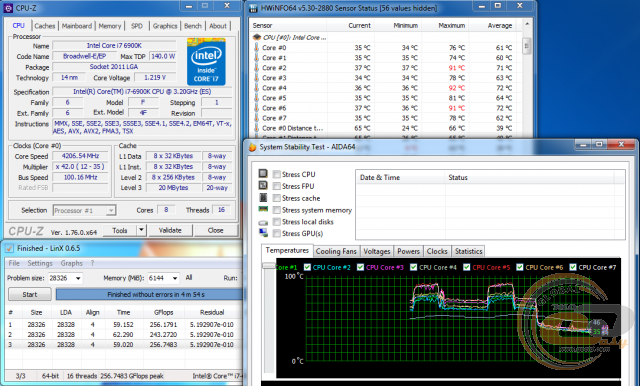Click the memory stick icon beside Stress system memory
This screenshot has height=386, width=640.
point(263,209)
